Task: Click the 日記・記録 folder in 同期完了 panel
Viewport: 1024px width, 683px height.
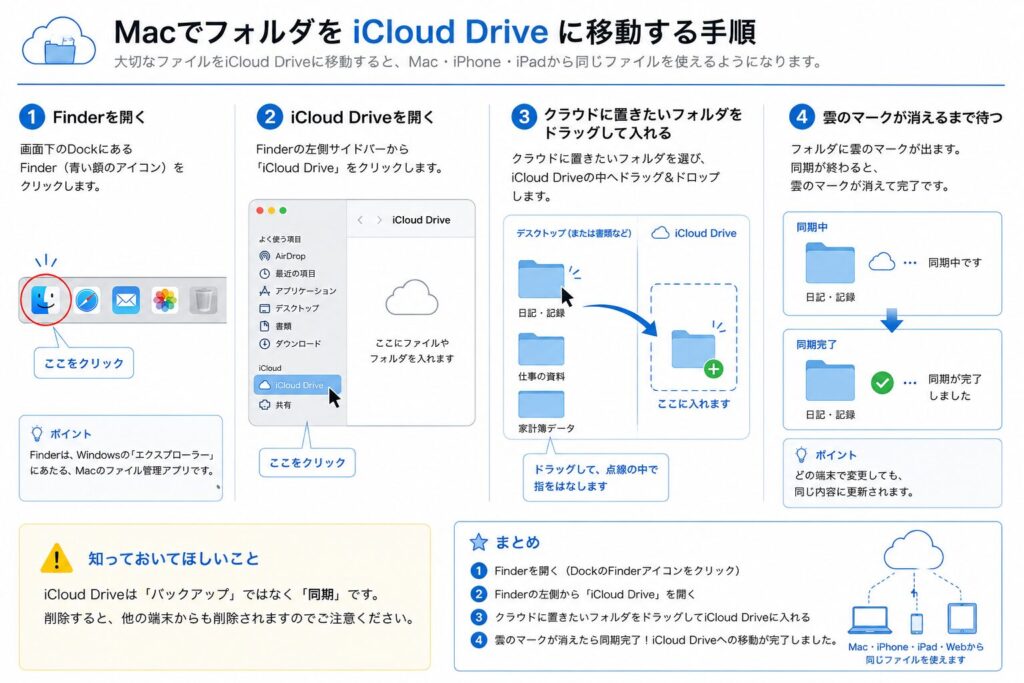Action: point(829,380)
